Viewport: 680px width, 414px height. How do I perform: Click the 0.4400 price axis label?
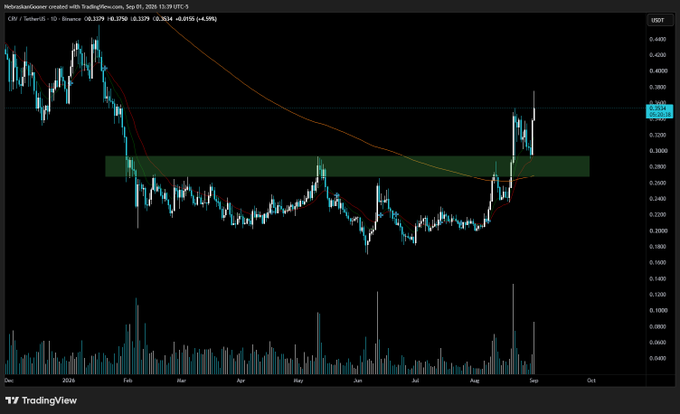click(657, 39)
